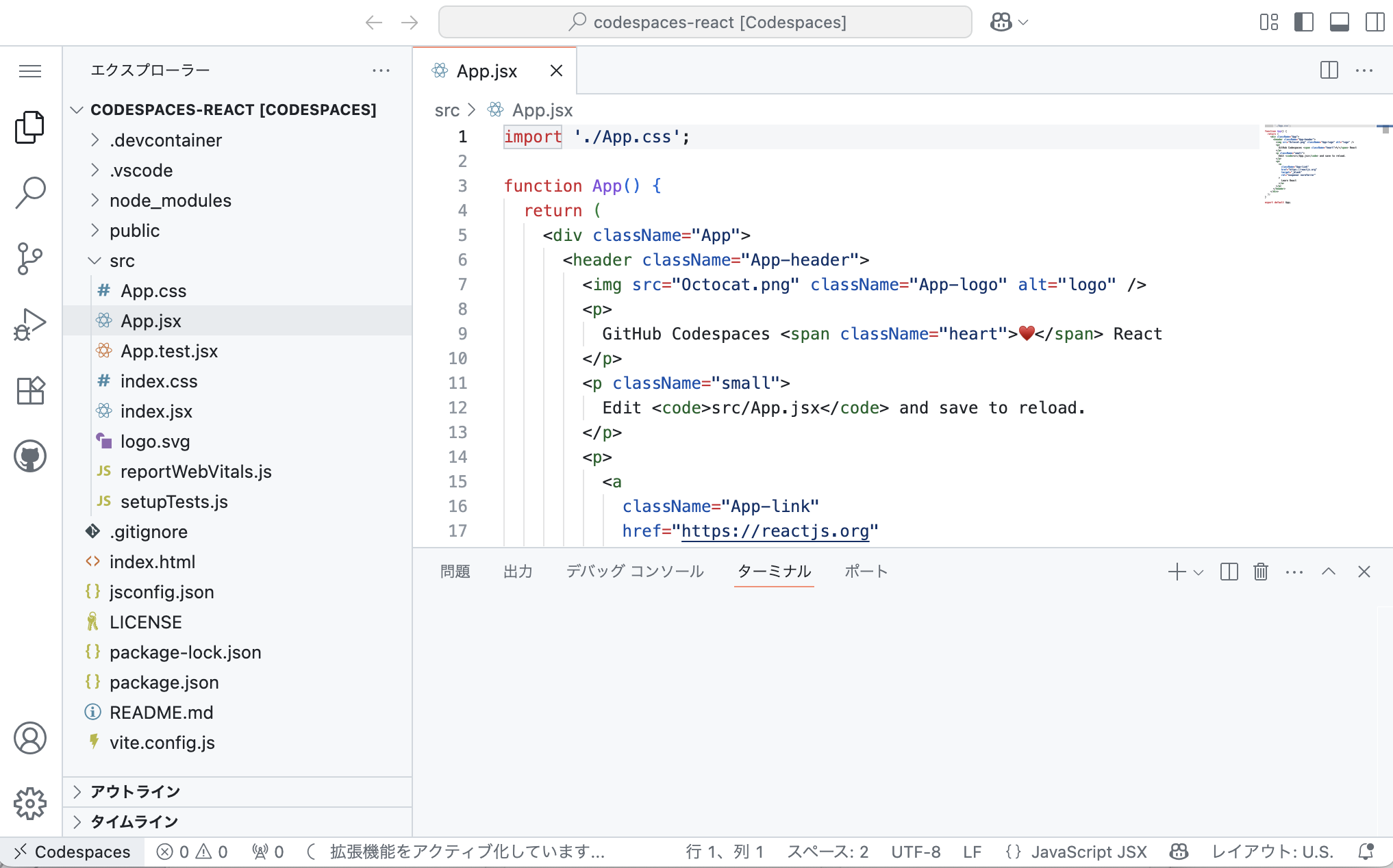Open Customize Layout icon
The width and height of the screenshot is (1393, 868).
tap(1269, 23)
